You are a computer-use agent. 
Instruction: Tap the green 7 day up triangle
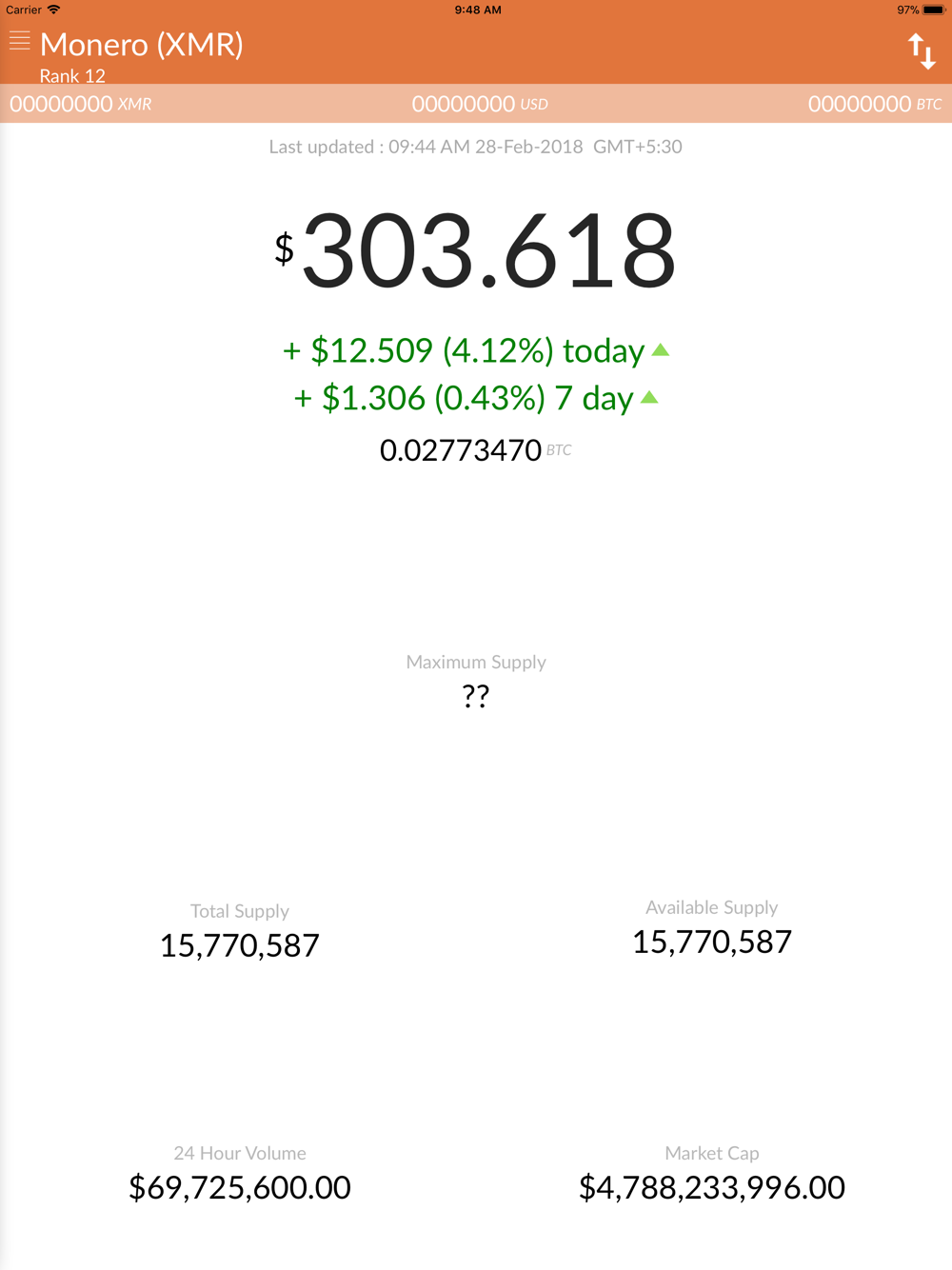(x=649, y=397)
